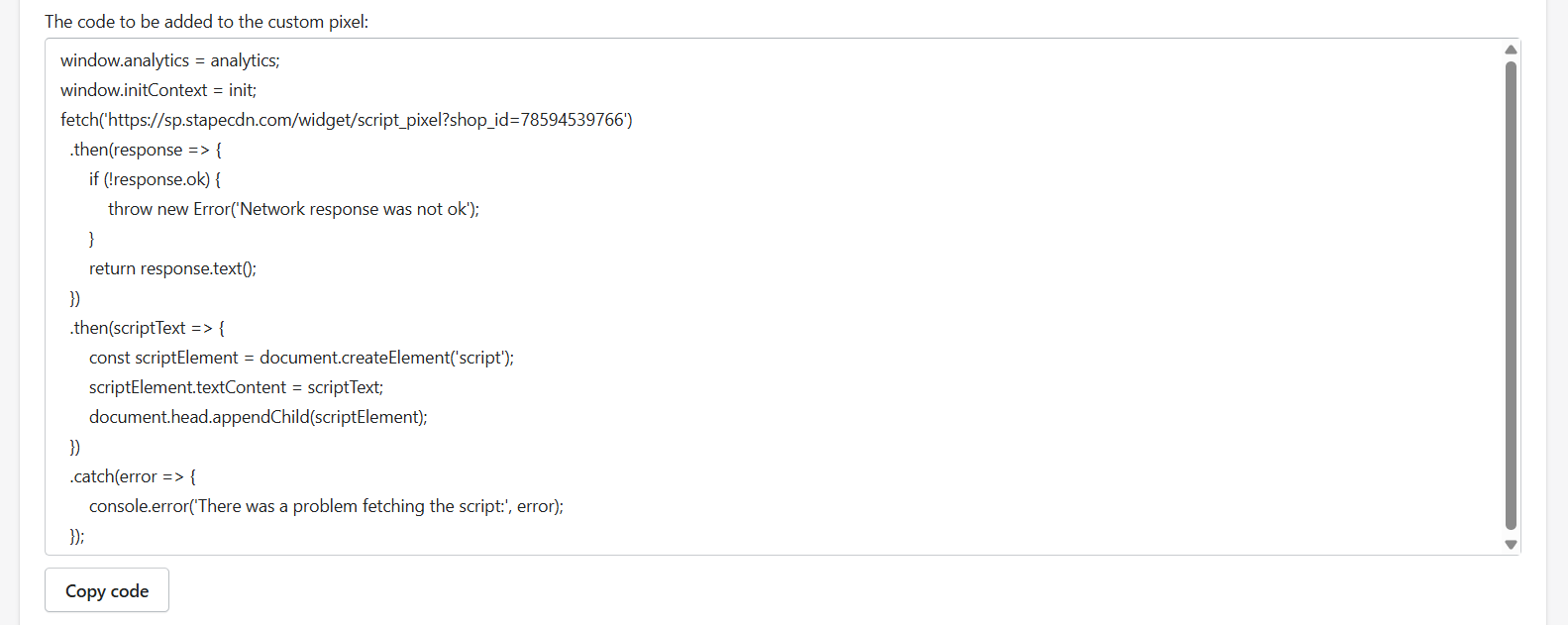Viewport: 1568px width, 625px height.
Task: Click the code box vertical scrollbar thumb
Action: 1511,295
